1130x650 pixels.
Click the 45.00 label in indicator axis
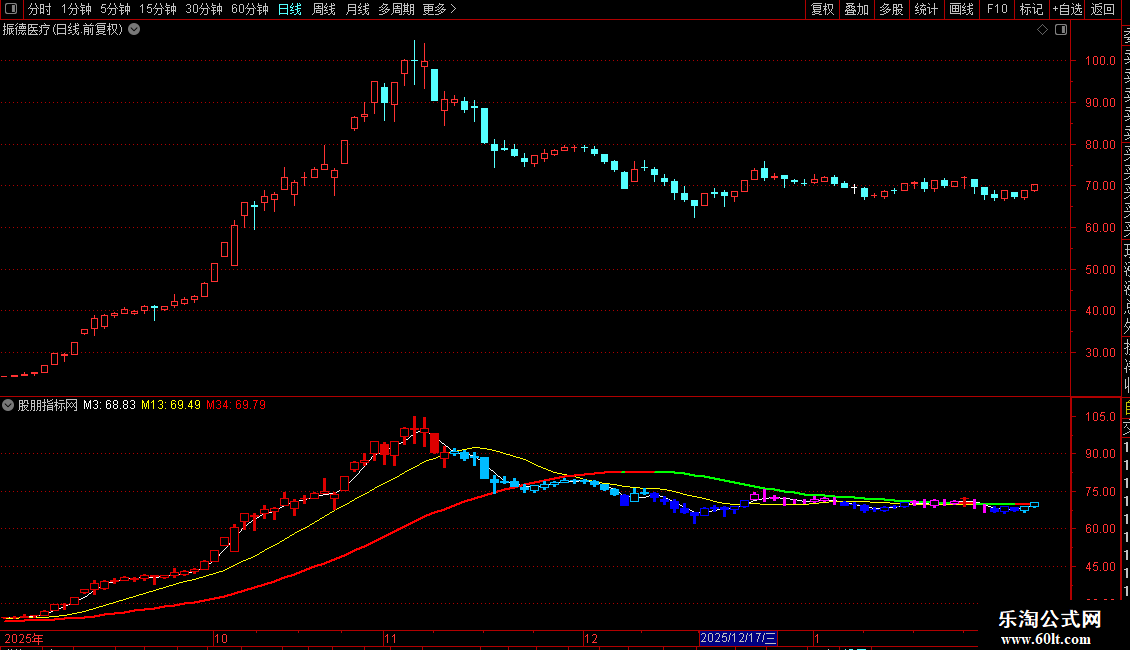[x=1100, y=567]
